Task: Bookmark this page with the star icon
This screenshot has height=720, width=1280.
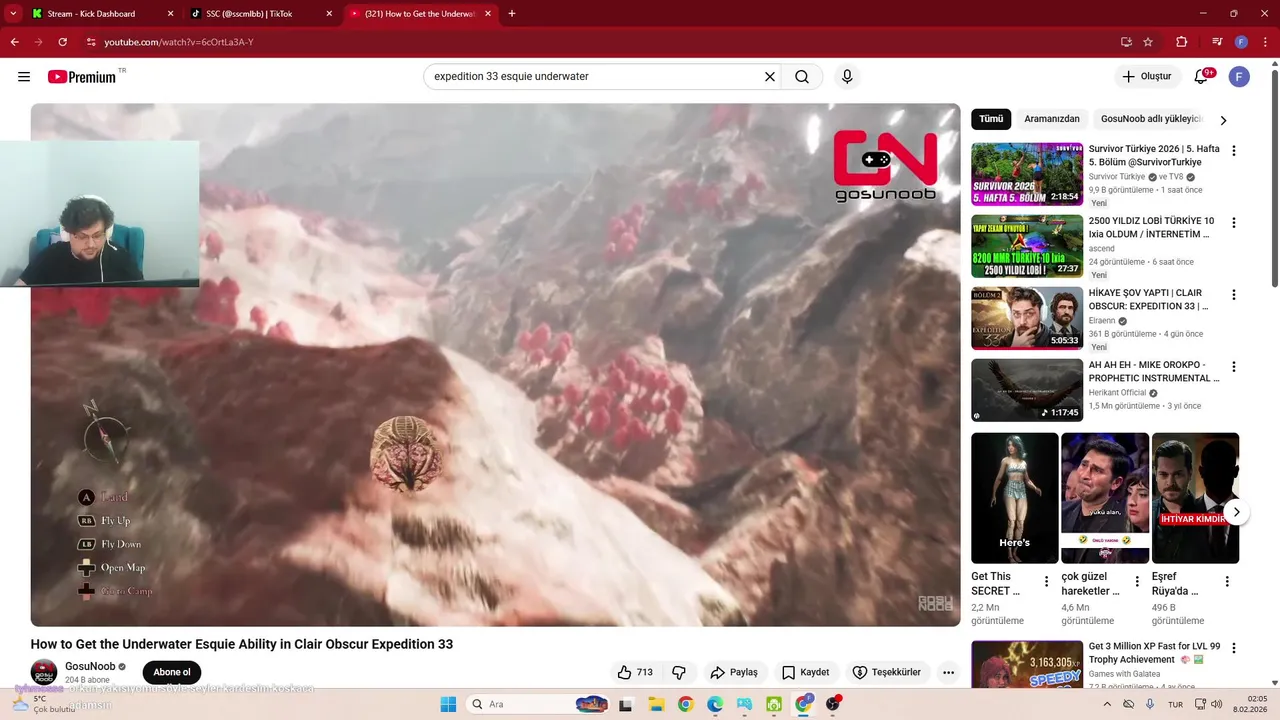Action: click(x=1148, y=42)
